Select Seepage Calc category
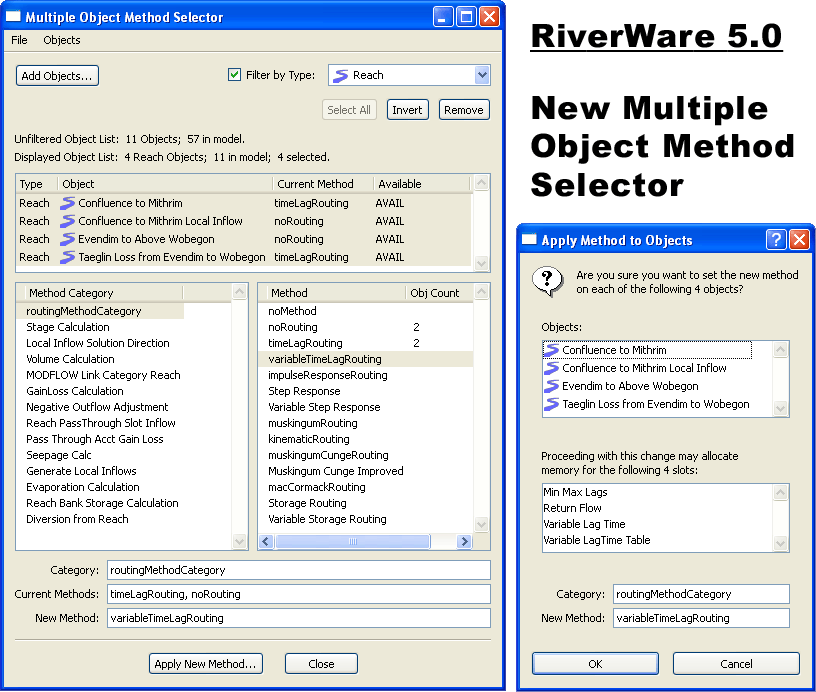 [59, 455]
